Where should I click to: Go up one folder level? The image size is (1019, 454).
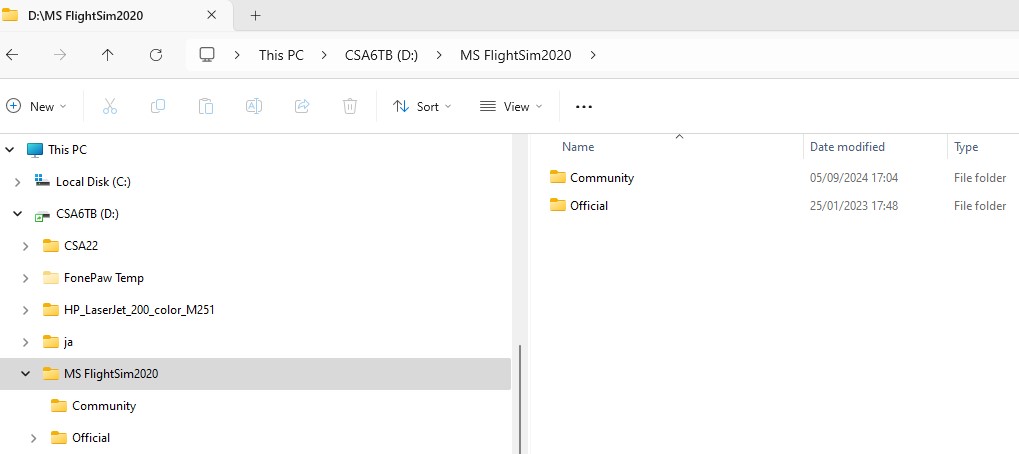click(x=108, y=55)
